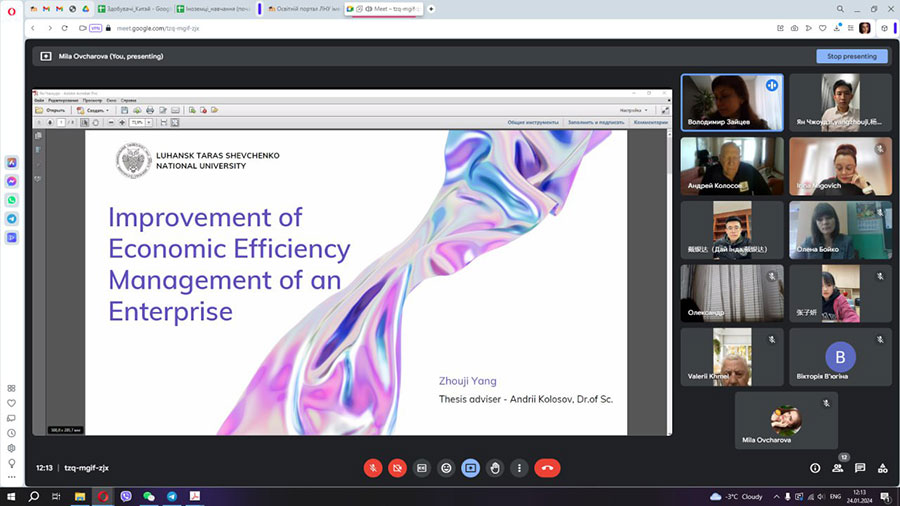Image resolution: width=900 pixels, height=506 pixels.
Task: Show the participants people panel
Action: click(x=837, y=467)
